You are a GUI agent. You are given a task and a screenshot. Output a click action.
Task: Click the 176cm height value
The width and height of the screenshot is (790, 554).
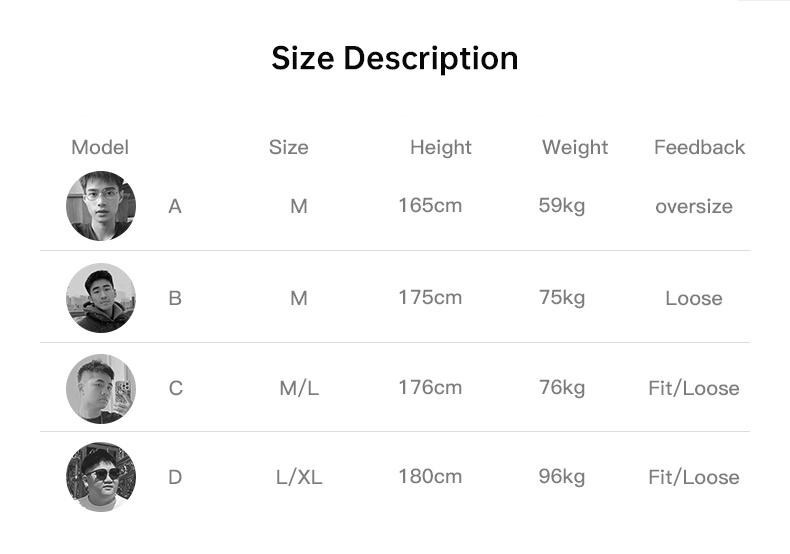point(430,387)
